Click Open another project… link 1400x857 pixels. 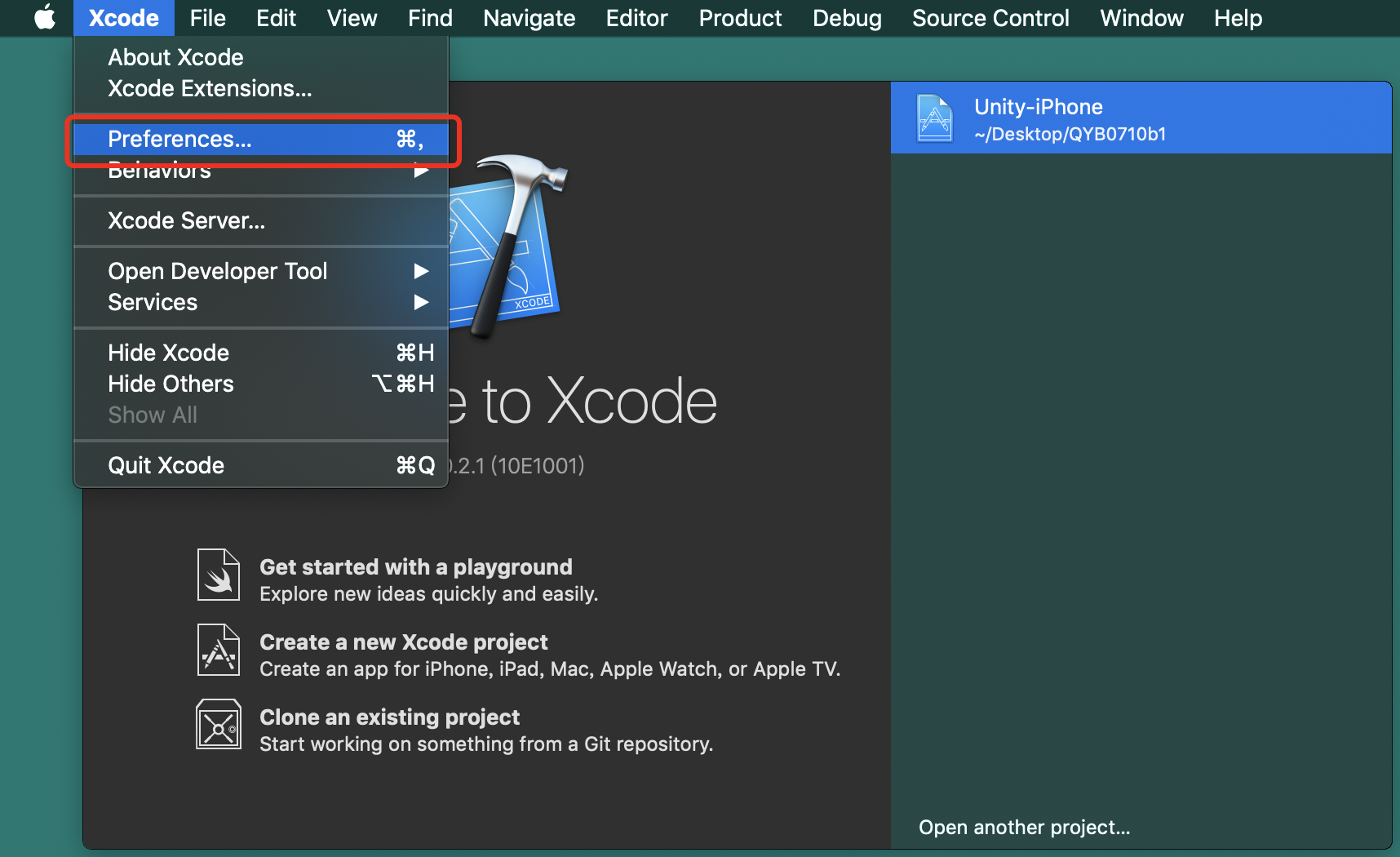point(1025,827)
